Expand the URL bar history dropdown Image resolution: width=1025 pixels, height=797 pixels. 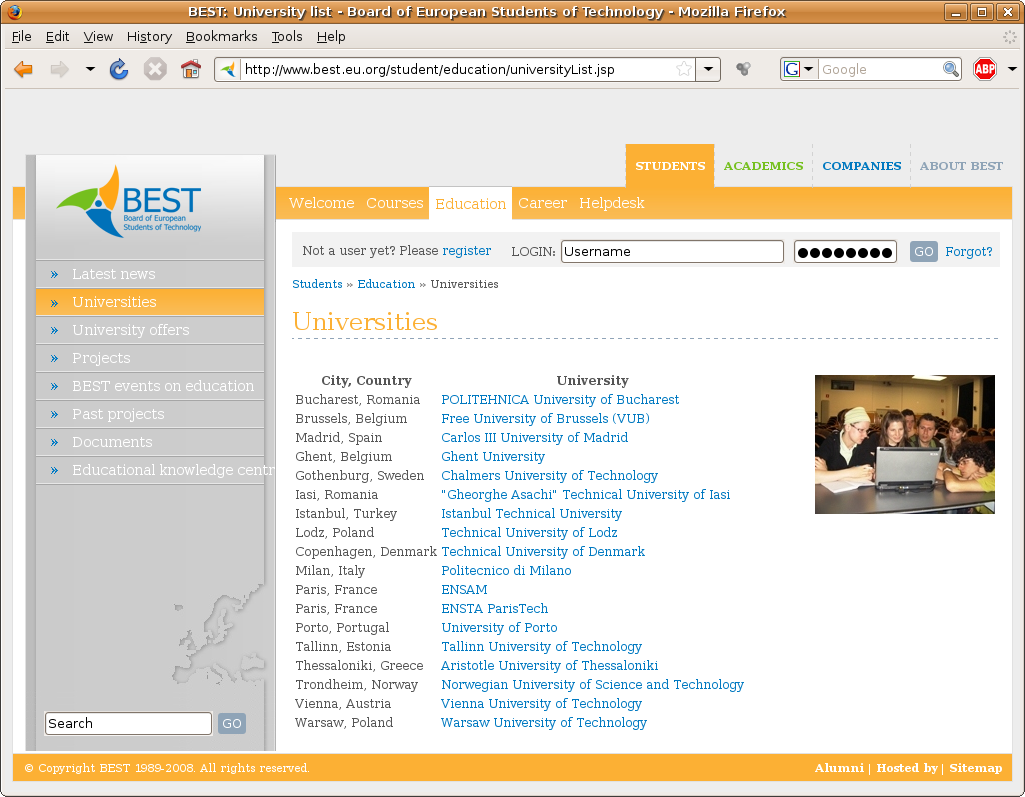708,69
